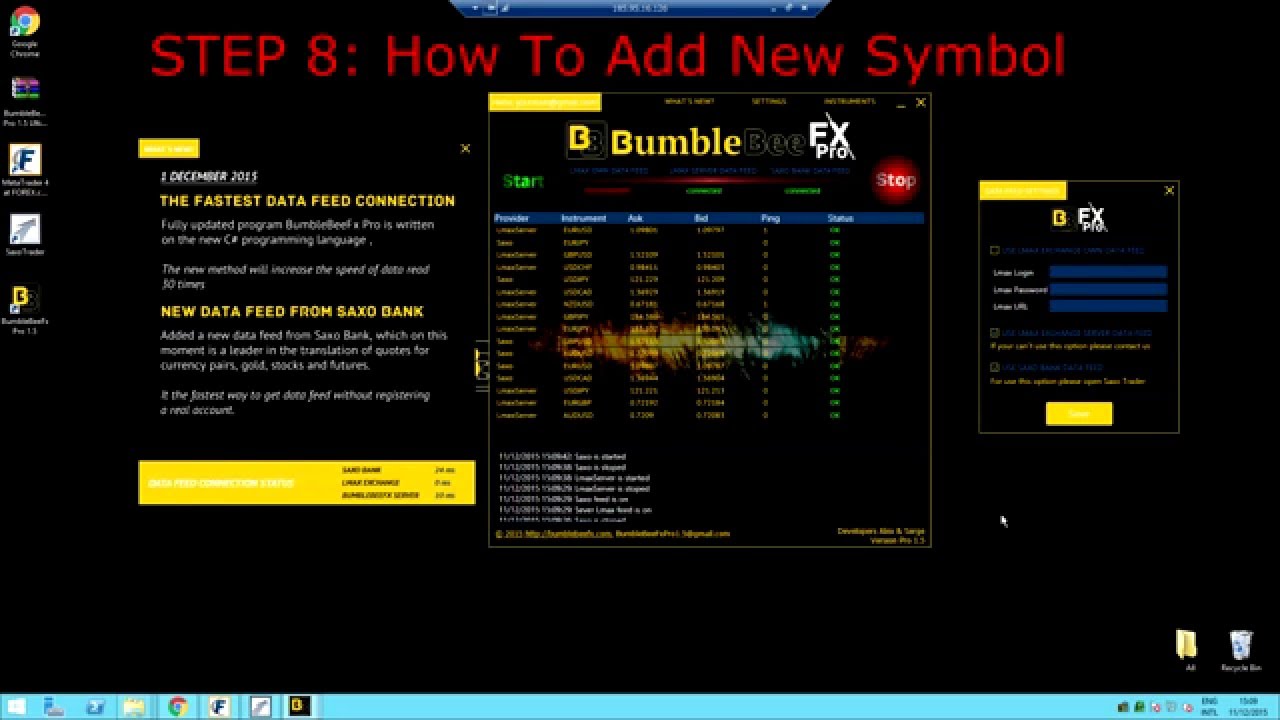Select the GBPJPY instrument row
The image size is (1280, 720).
[x=708, y=316]
